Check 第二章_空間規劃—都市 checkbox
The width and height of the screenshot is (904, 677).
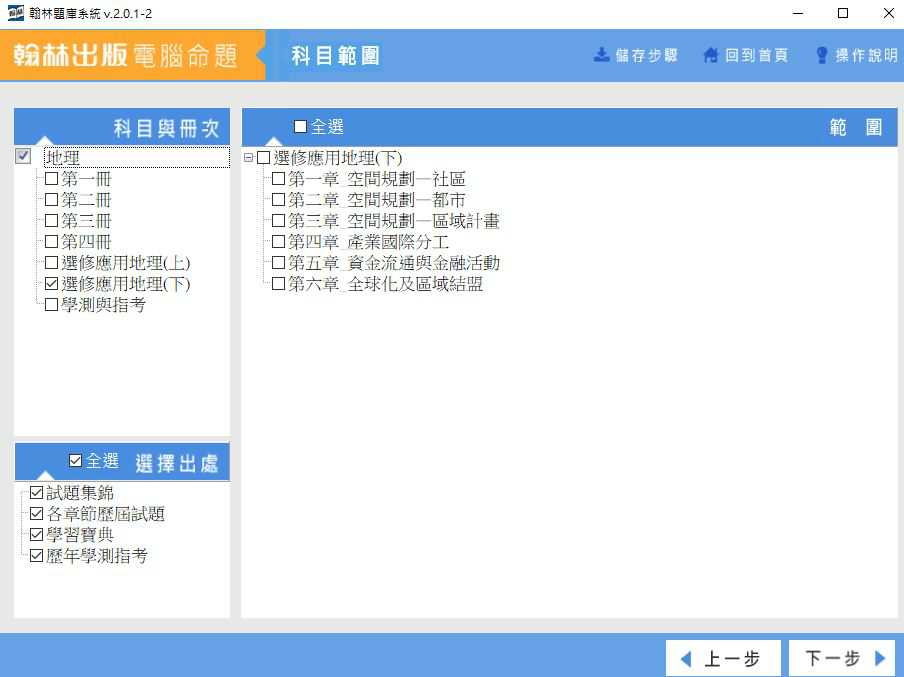point(278,200)
